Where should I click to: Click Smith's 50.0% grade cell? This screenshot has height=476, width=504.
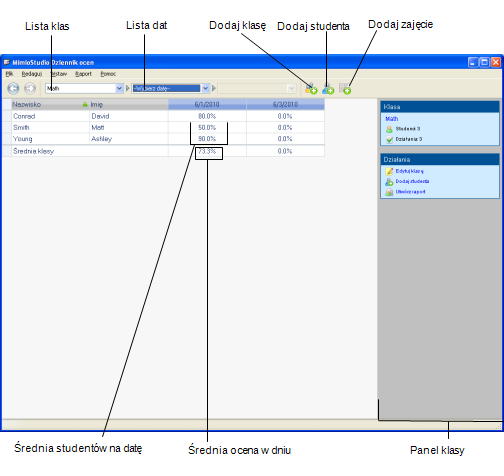coord(207,128)
